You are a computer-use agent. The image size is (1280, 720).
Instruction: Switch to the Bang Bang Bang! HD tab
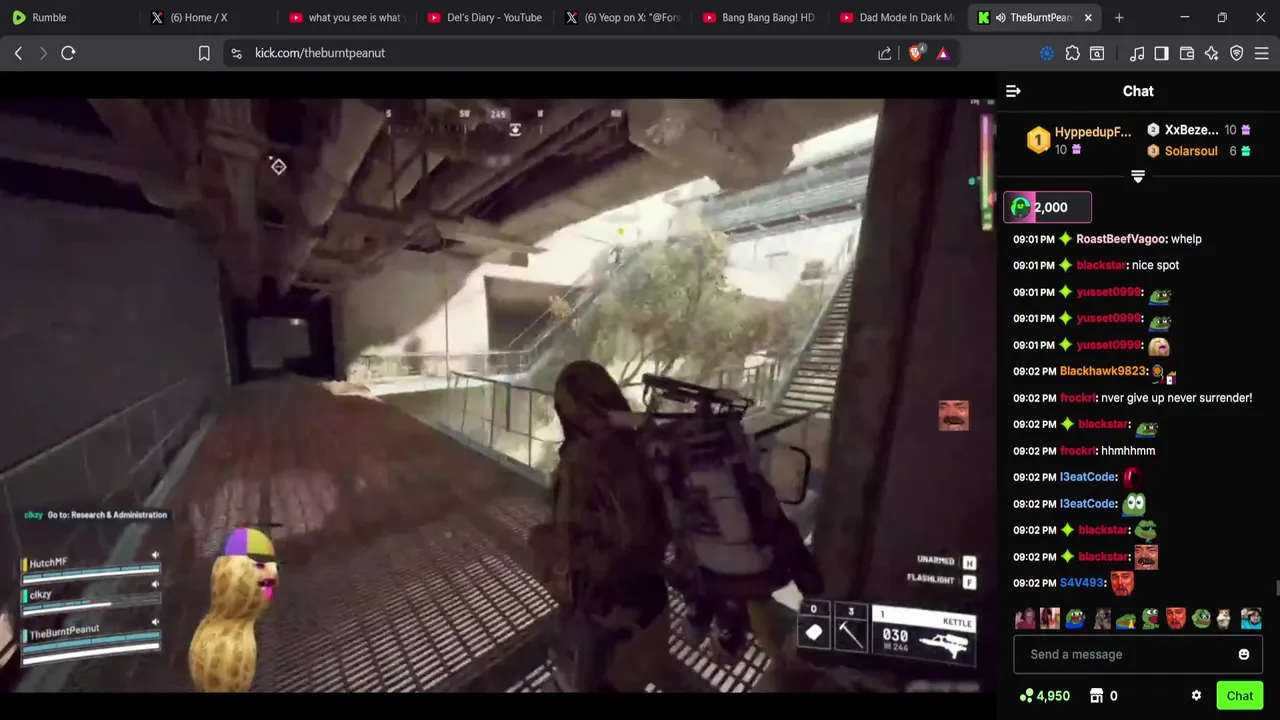758,18
